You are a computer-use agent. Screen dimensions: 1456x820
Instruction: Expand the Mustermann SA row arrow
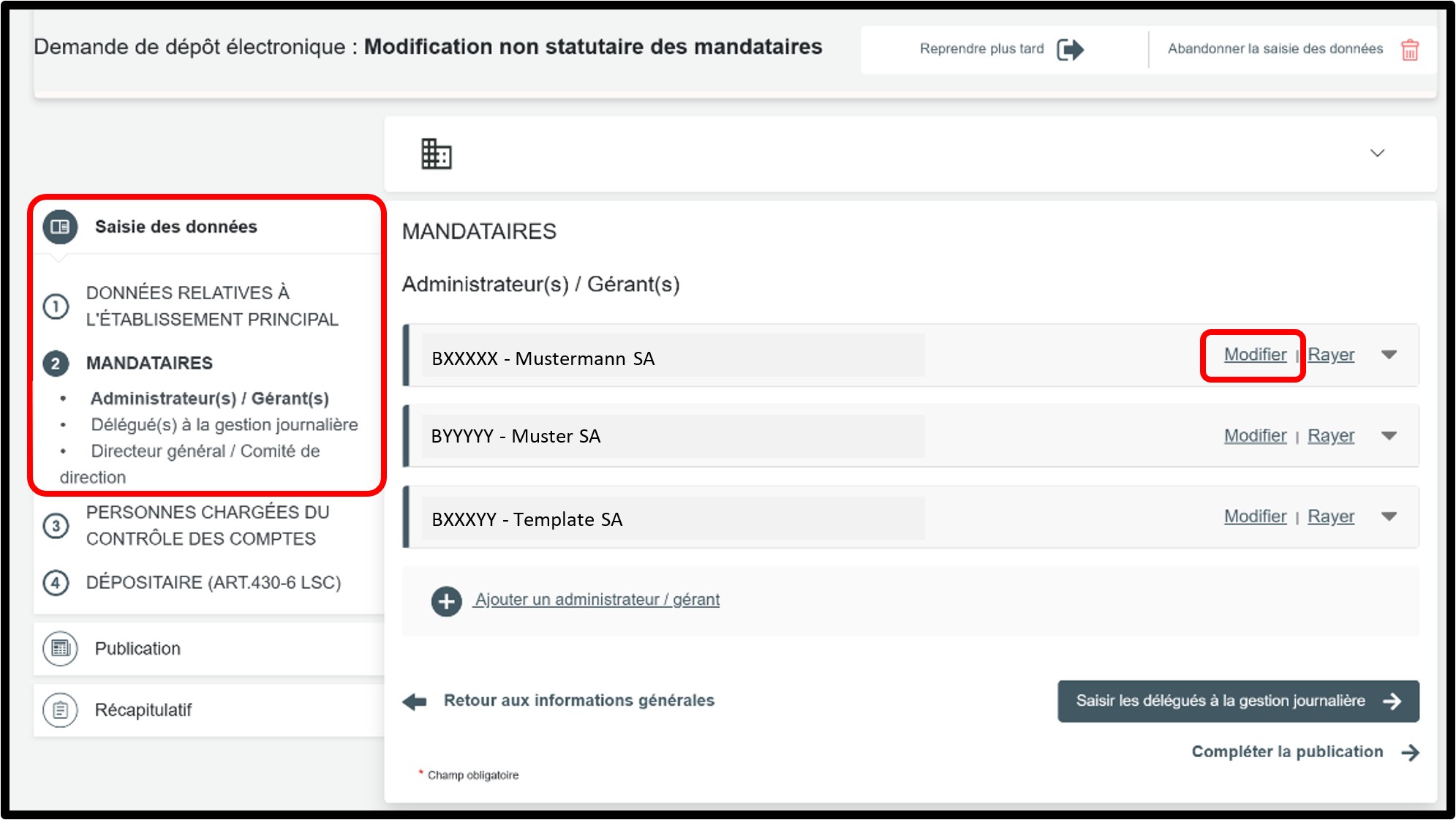point(1389,355)
